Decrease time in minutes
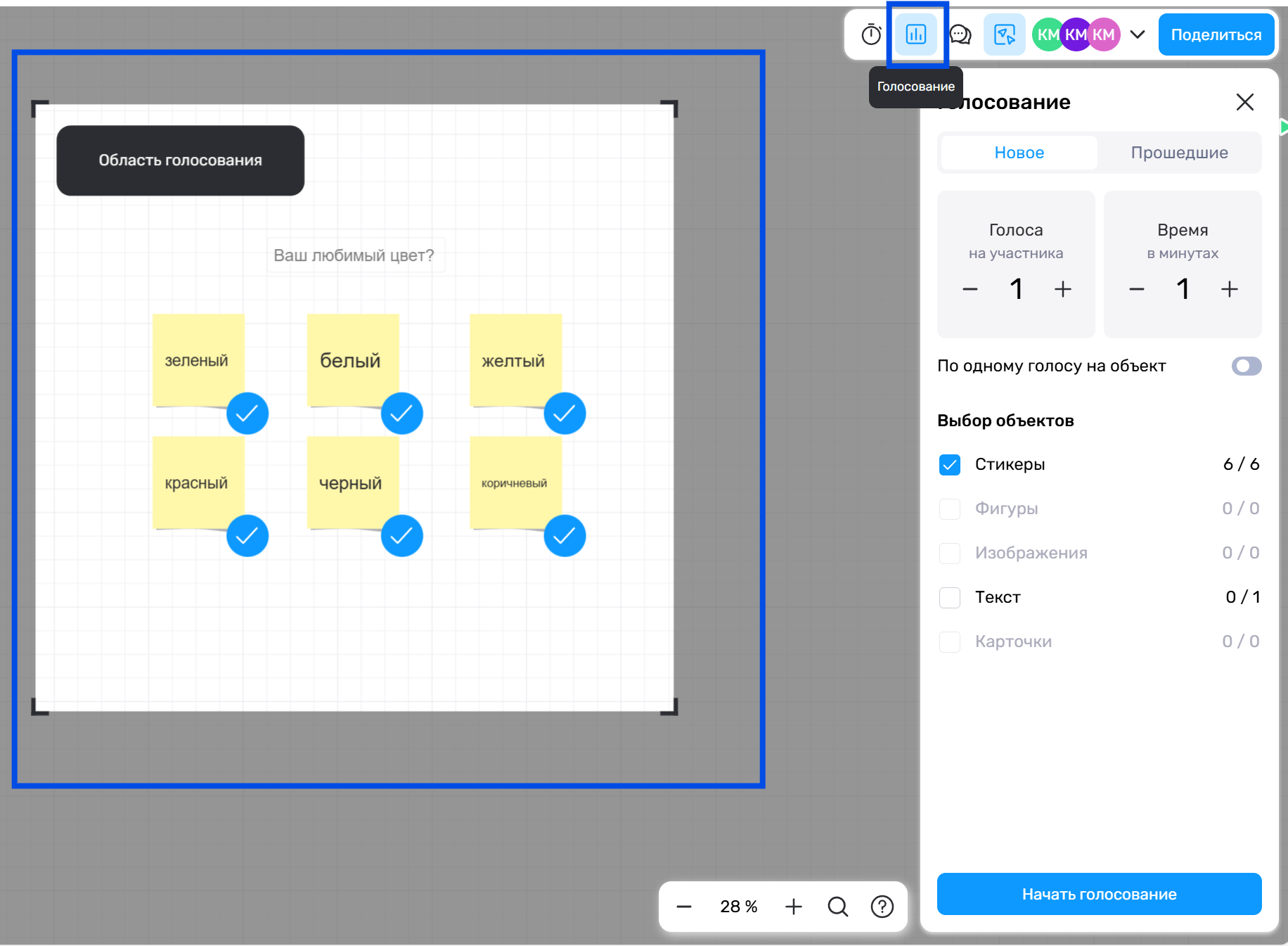 (x=1137, y=289)
